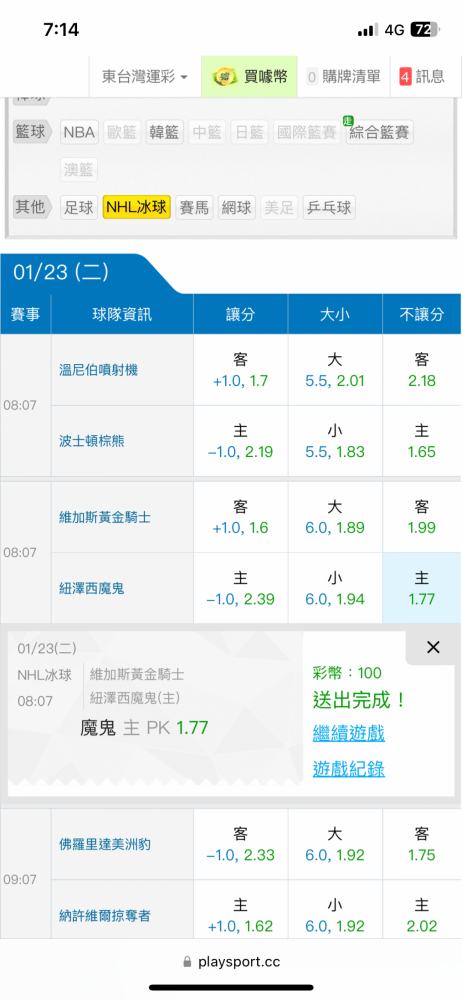The height and width of the screenshot is (1000, 462).
Task: Select 韓籃 league filter
Action: [x=165, y=133]
